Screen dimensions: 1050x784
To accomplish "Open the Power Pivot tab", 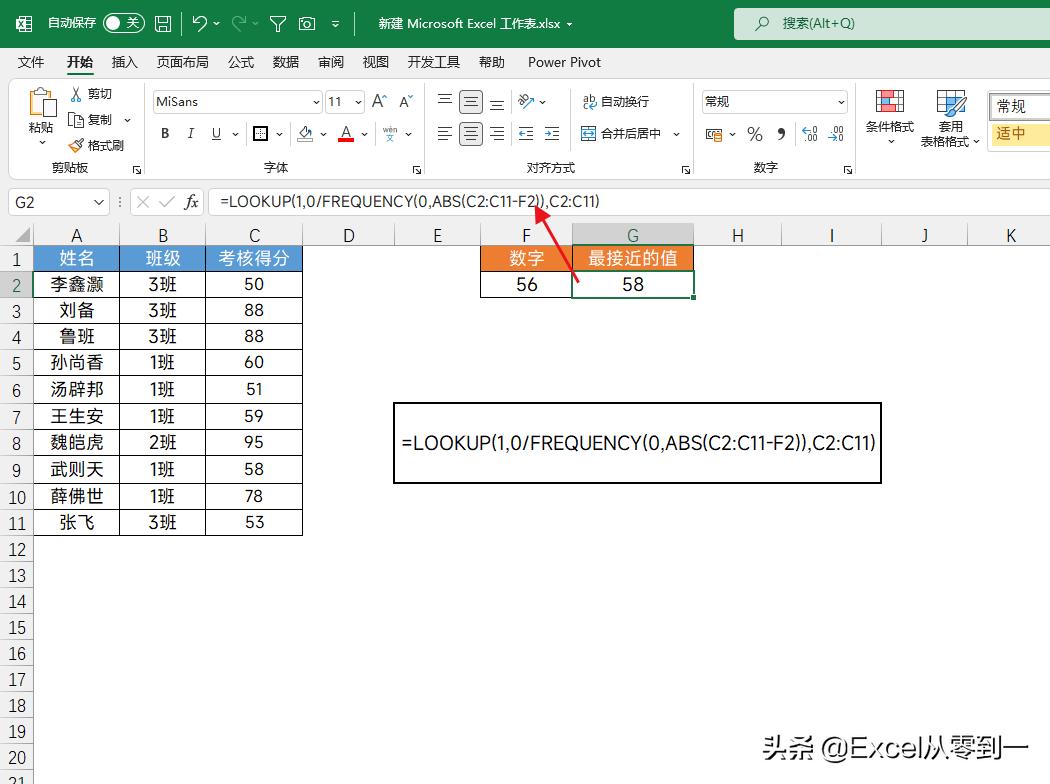I will pyautogui.click(x=563, y=62).
